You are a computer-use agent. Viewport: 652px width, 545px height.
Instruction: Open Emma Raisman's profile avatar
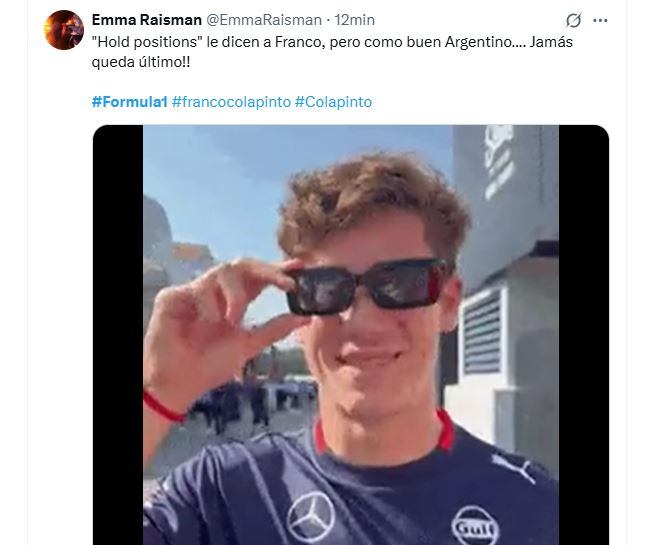tap(64, 30)
